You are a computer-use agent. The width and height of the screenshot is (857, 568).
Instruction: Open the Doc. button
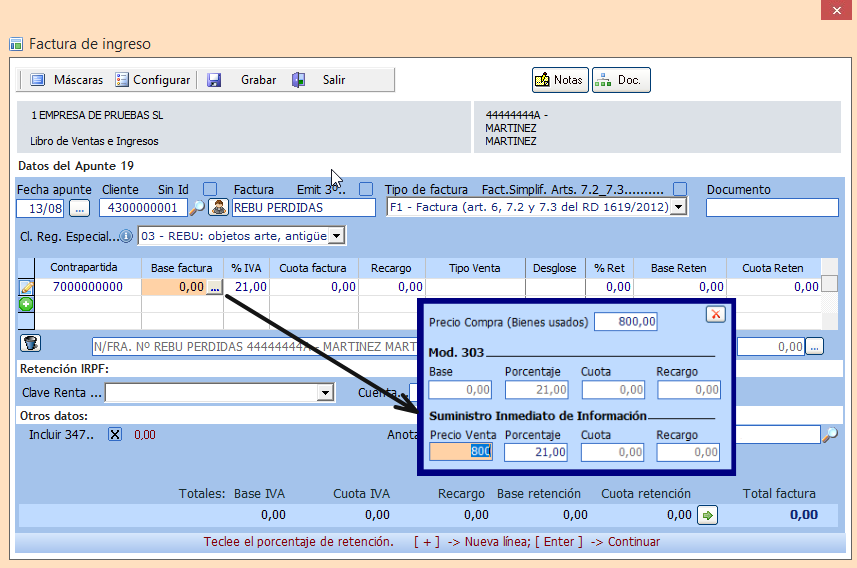tap(621, 80)
